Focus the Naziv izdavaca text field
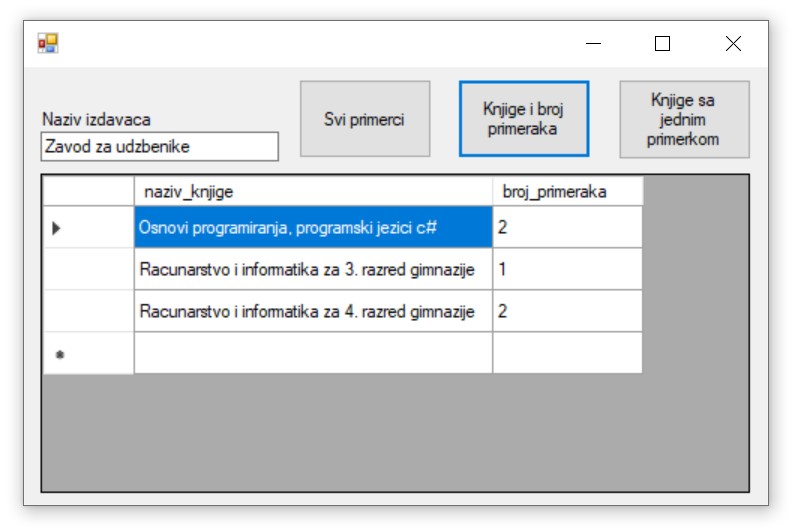Viewport: 793px width, 531px height. 160,146
